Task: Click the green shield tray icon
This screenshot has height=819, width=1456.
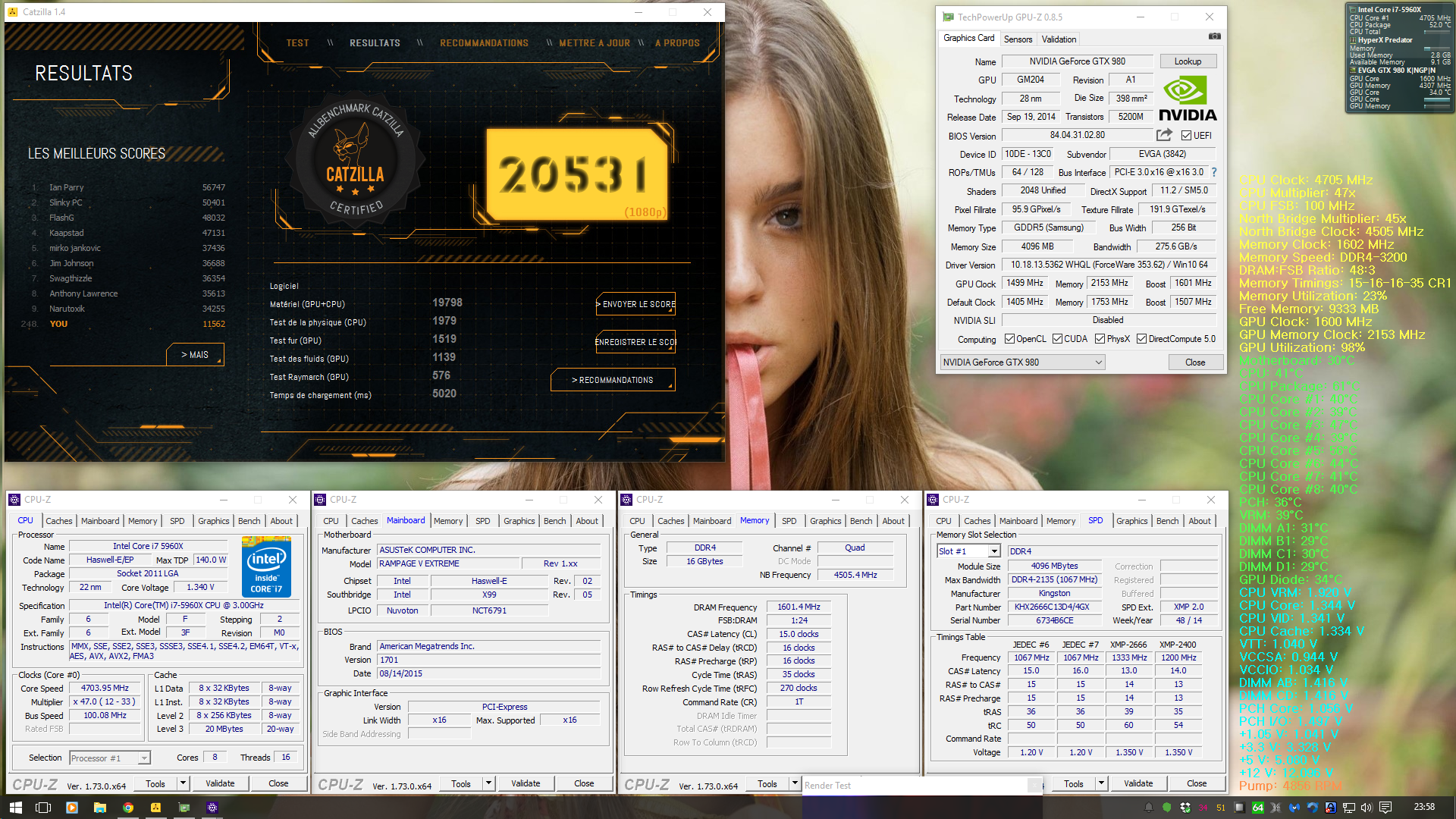Action: (1166, 808)
